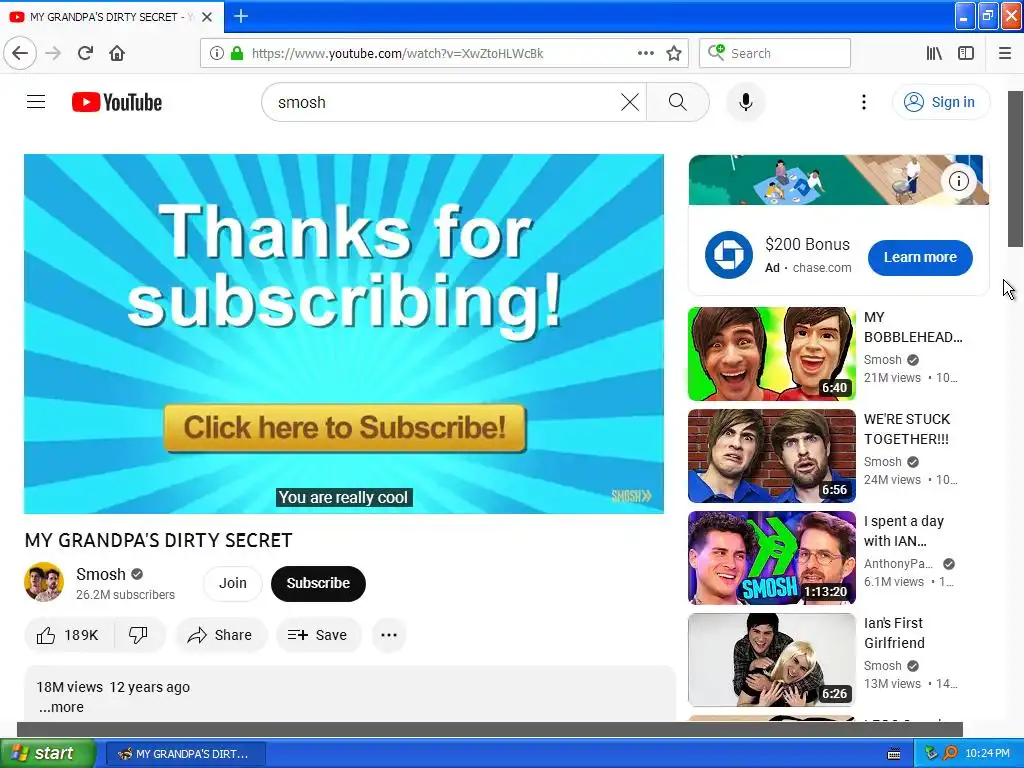Image resolution: width=1024 pixels, height=768 pixels.
Task: Open the Smosh channel avatar
Action: (44, 582)
